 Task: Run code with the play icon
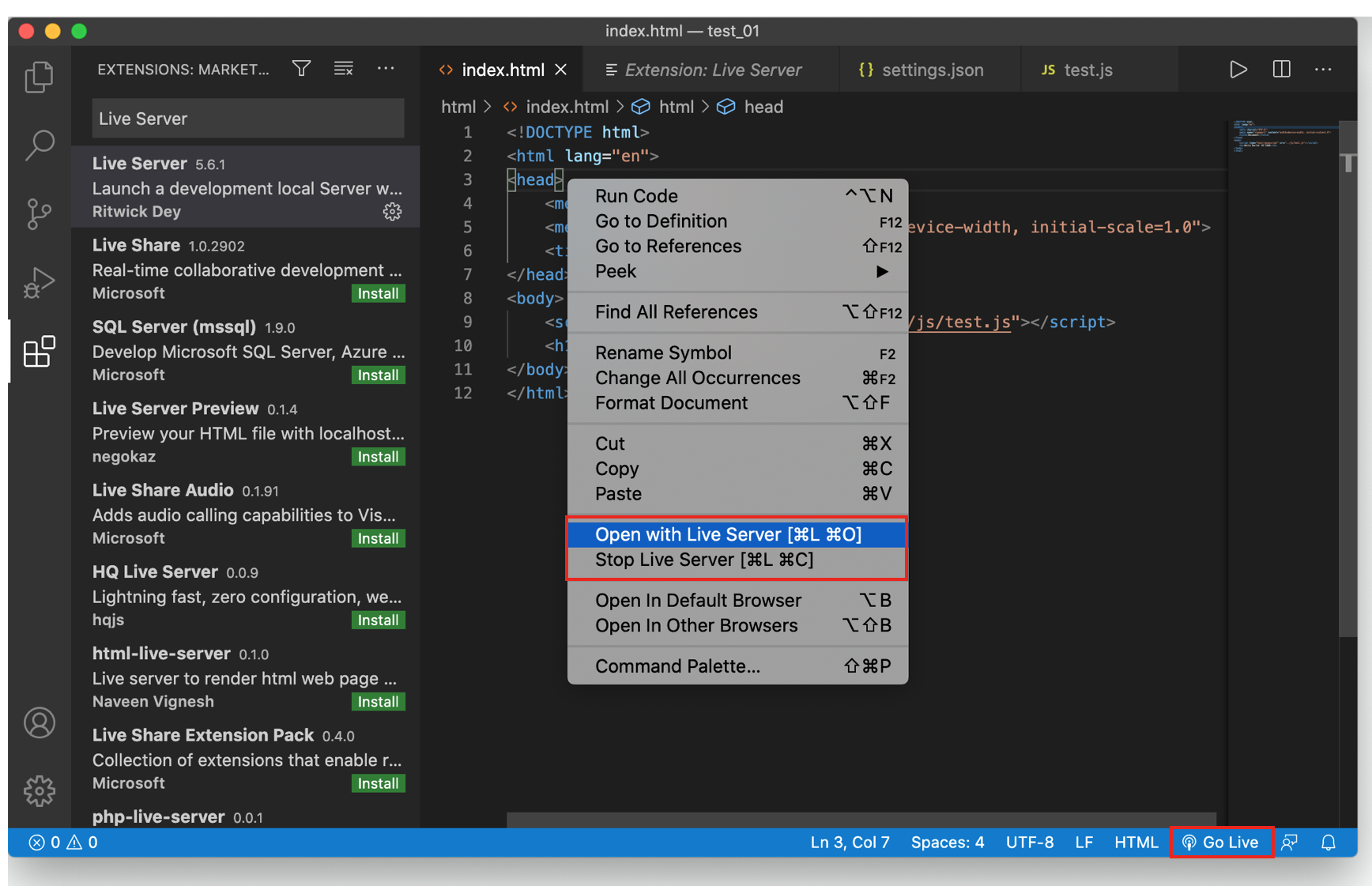1238,70
